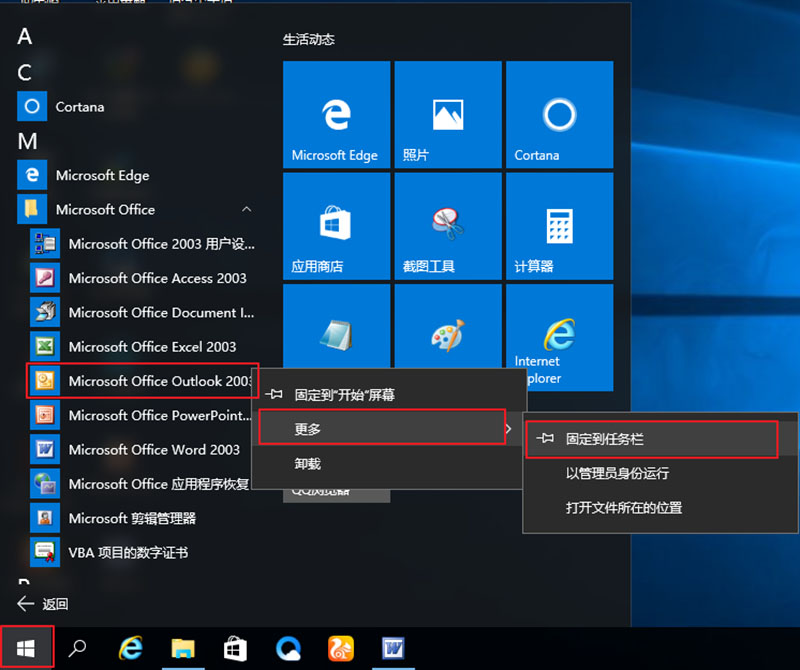Go back using the 返回 button

(x=43, y=604)
